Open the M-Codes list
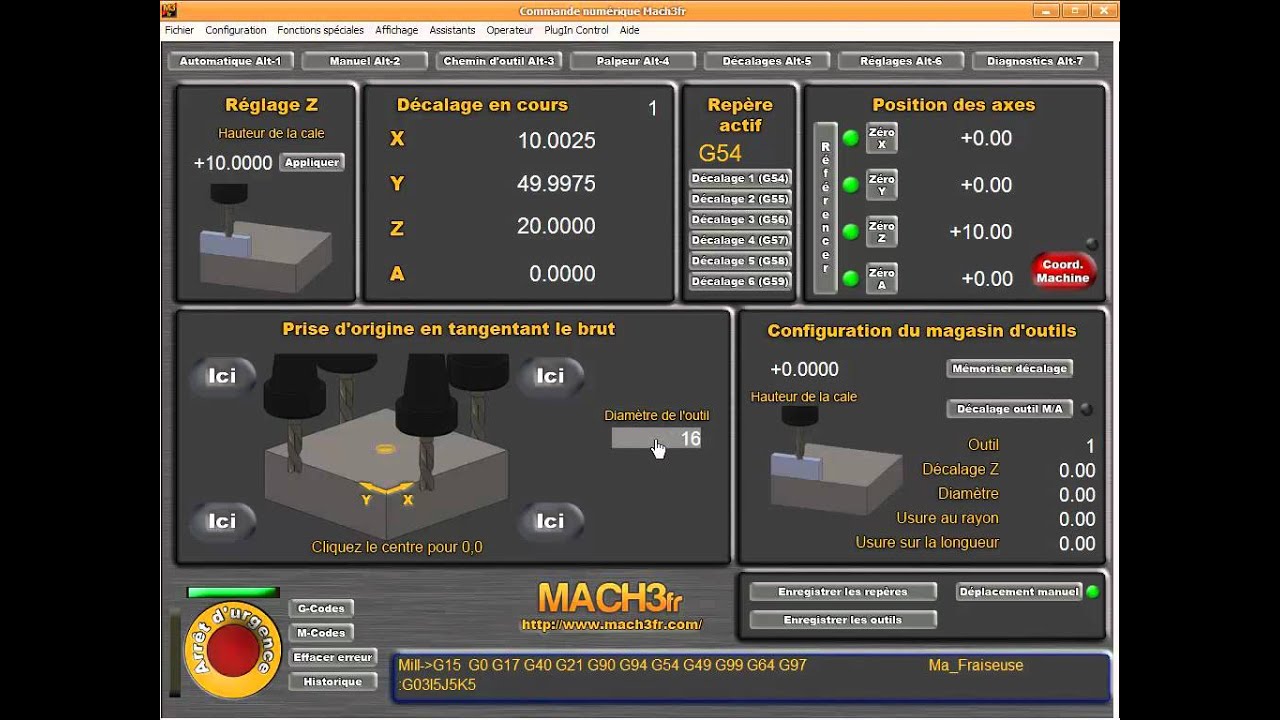Viewport: 1280px width, 720px height. click(x=321, y=633)
